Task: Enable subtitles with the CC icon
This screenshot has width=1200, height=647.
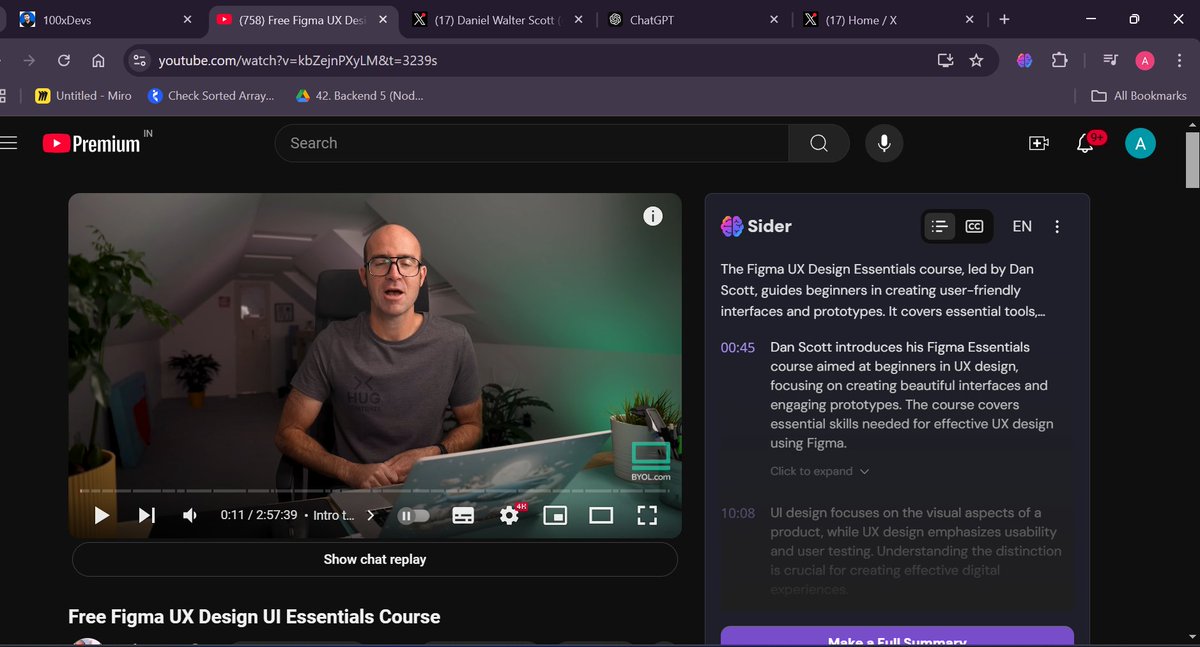Action: pyautogui.click(x=462, y=515)
